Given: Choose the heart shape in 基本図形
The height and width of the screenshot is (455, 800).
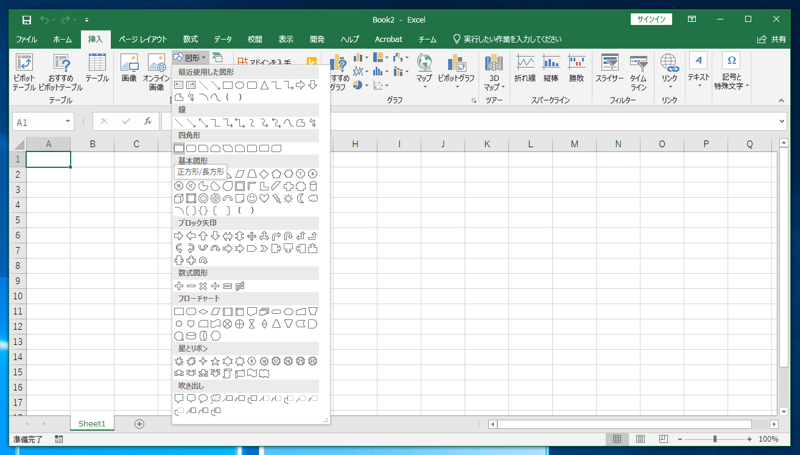Looking at the screenshot, I should [x=264, y=198].
